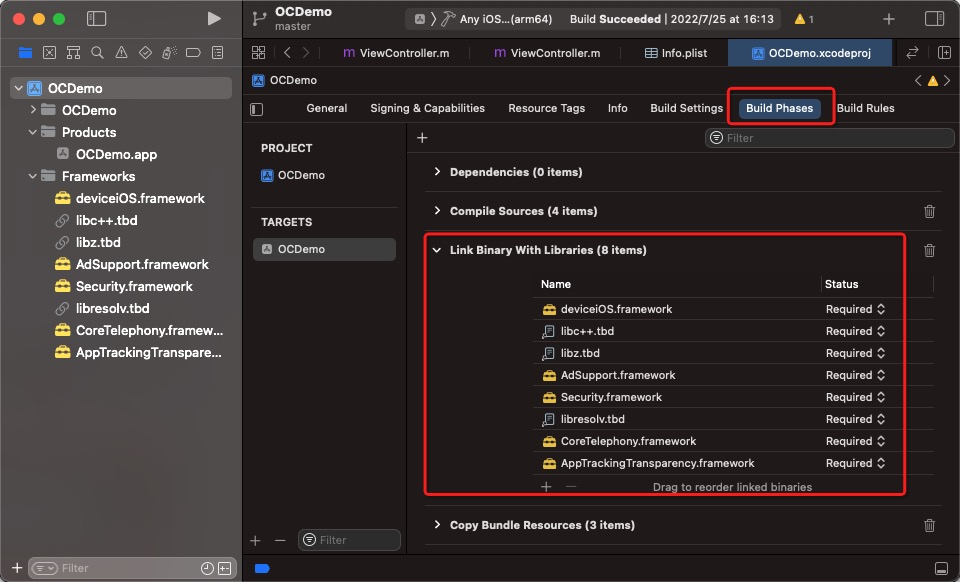Image resolution: width=960 pixels, height=582 pixels.
Task: Click the add build phase plus icon
Action: pos(422,138)
